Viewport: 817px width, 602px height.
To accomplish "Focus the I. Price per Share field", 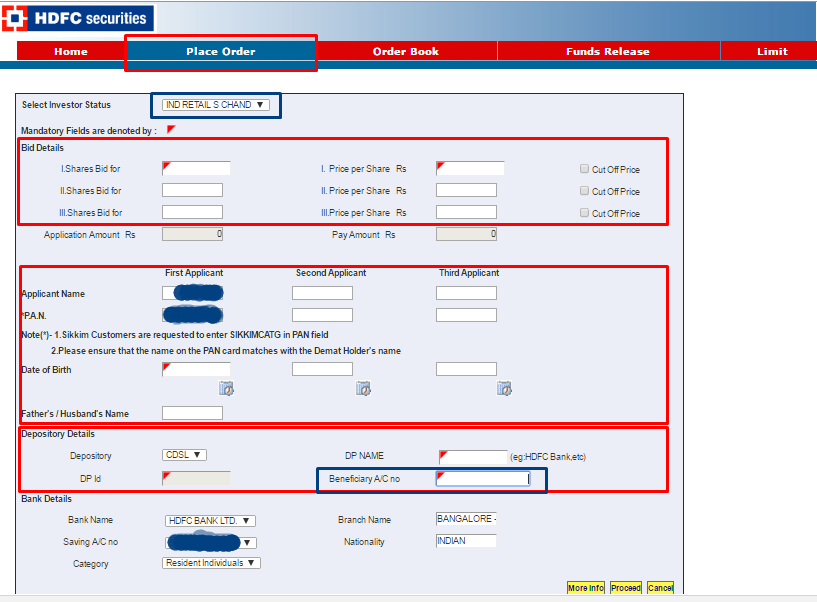I will (x=470, y=168).
